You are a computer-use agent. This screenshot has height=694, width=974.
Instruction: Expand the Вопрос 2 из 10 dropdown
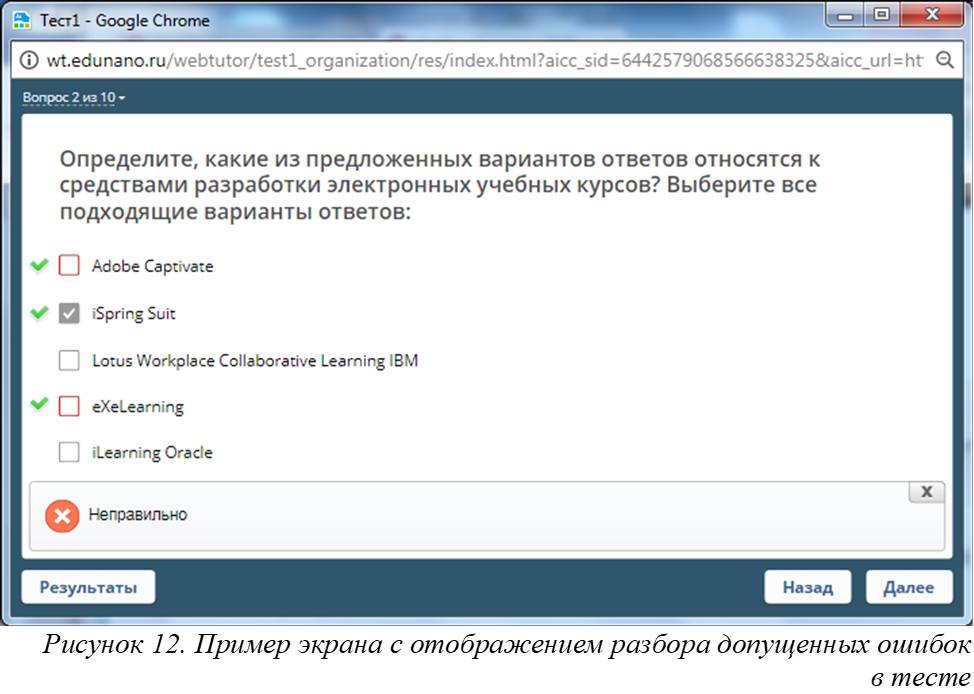click(74, 97)
